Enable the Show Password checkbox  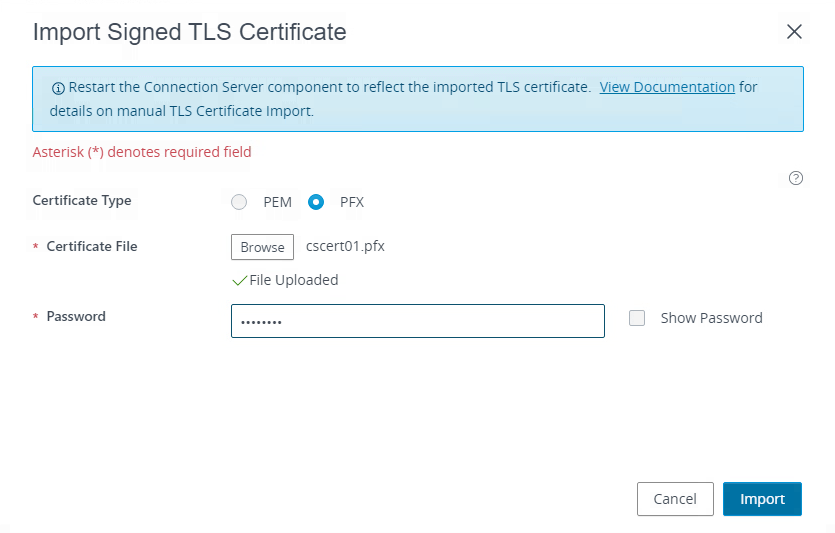(x=637, y=318)
